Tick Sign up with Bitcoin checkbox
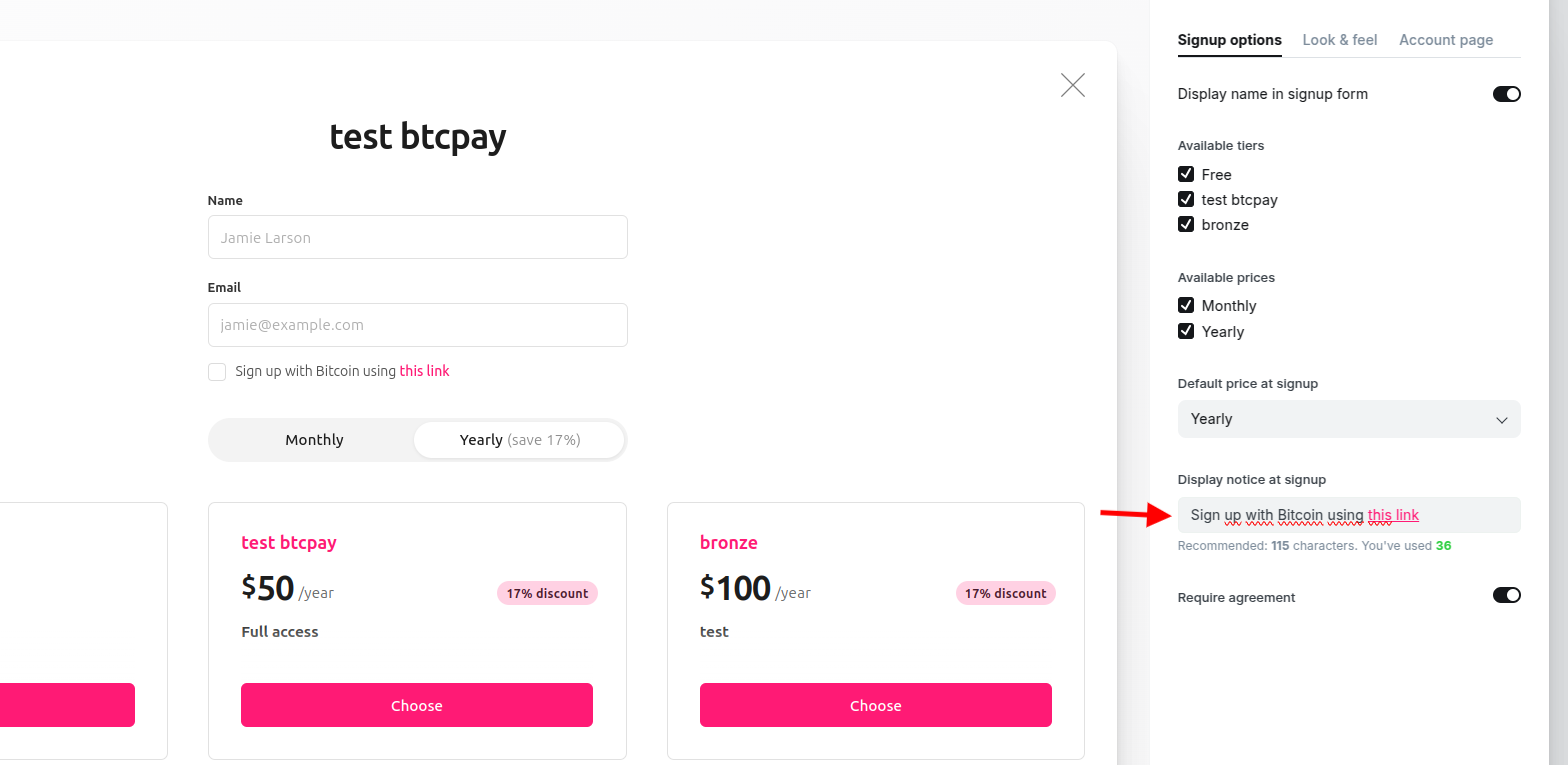Screen dimensions: 1568x765 [217, 371]
